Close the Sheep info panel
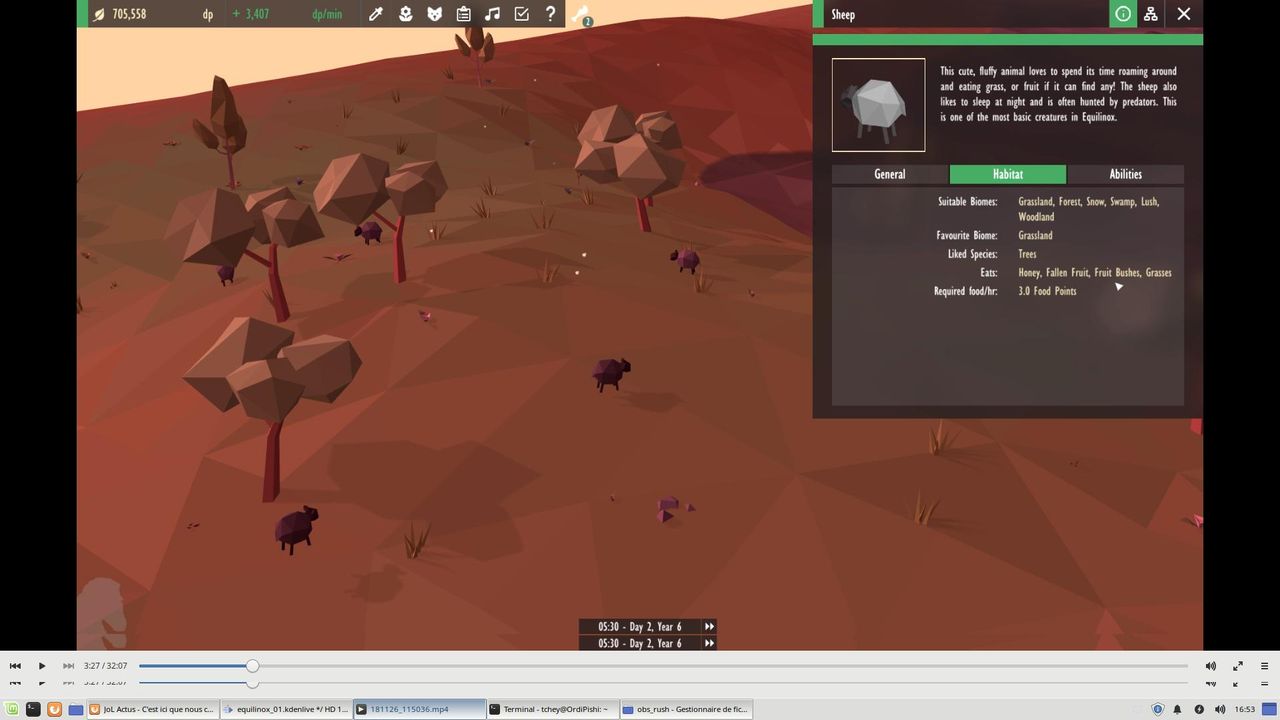This screenshot has width=1280, height=720. tap(1184, 14)
